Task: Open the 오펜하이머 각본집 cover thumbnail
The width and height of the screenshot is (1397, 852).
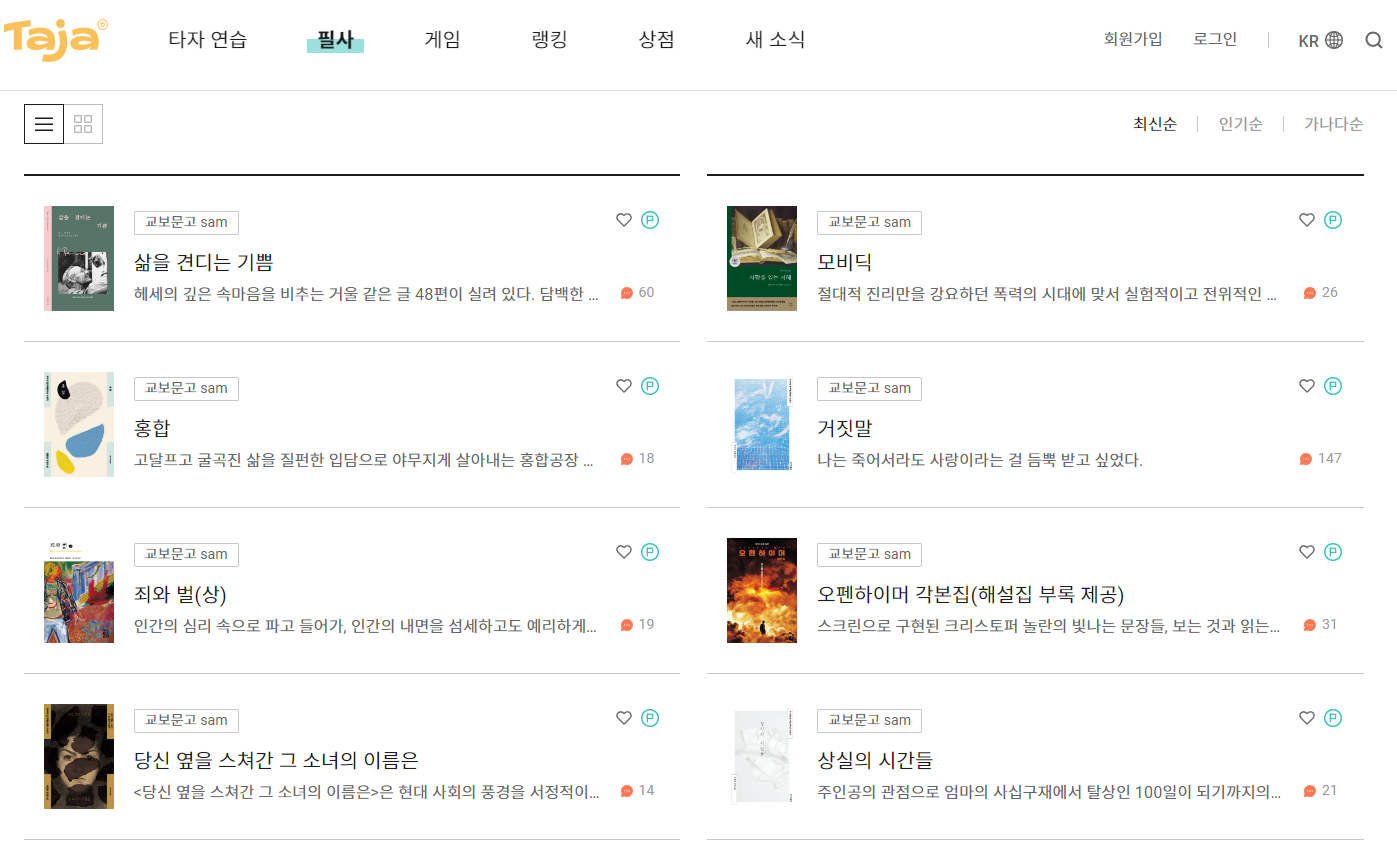Action: pos(762,590)
